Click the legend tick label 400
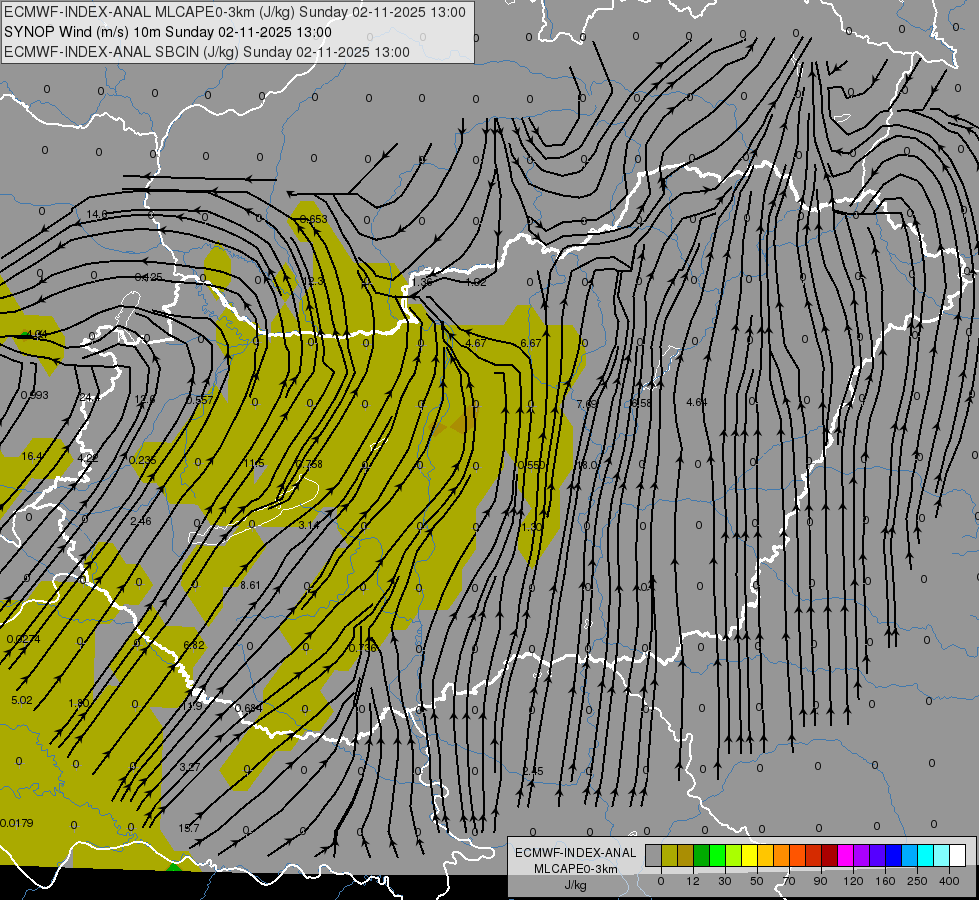Image resolution: width=979 pixels, height=900 pixels. (949, 881)
